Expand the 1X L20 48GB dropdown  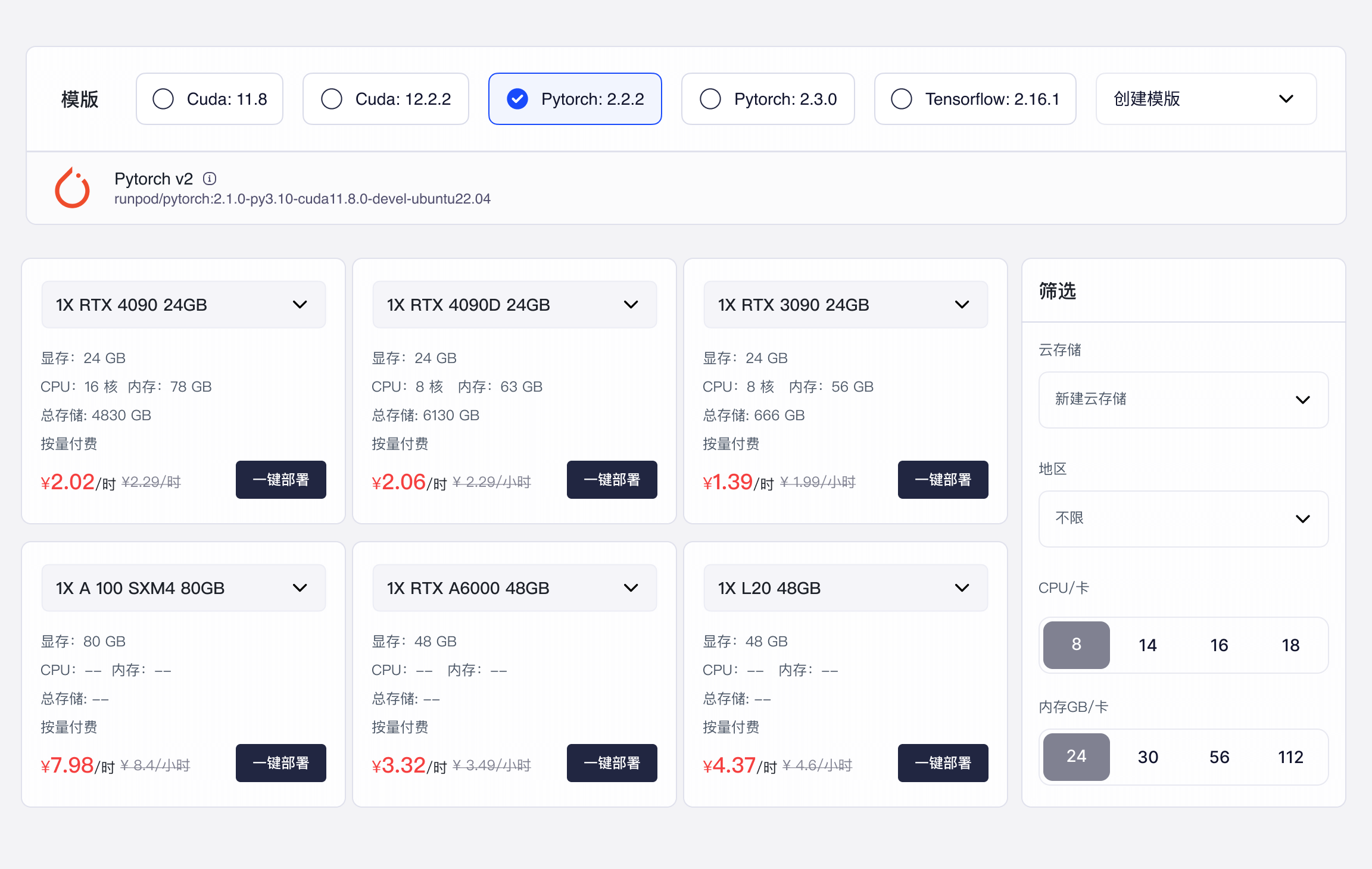tap(846, 588)
